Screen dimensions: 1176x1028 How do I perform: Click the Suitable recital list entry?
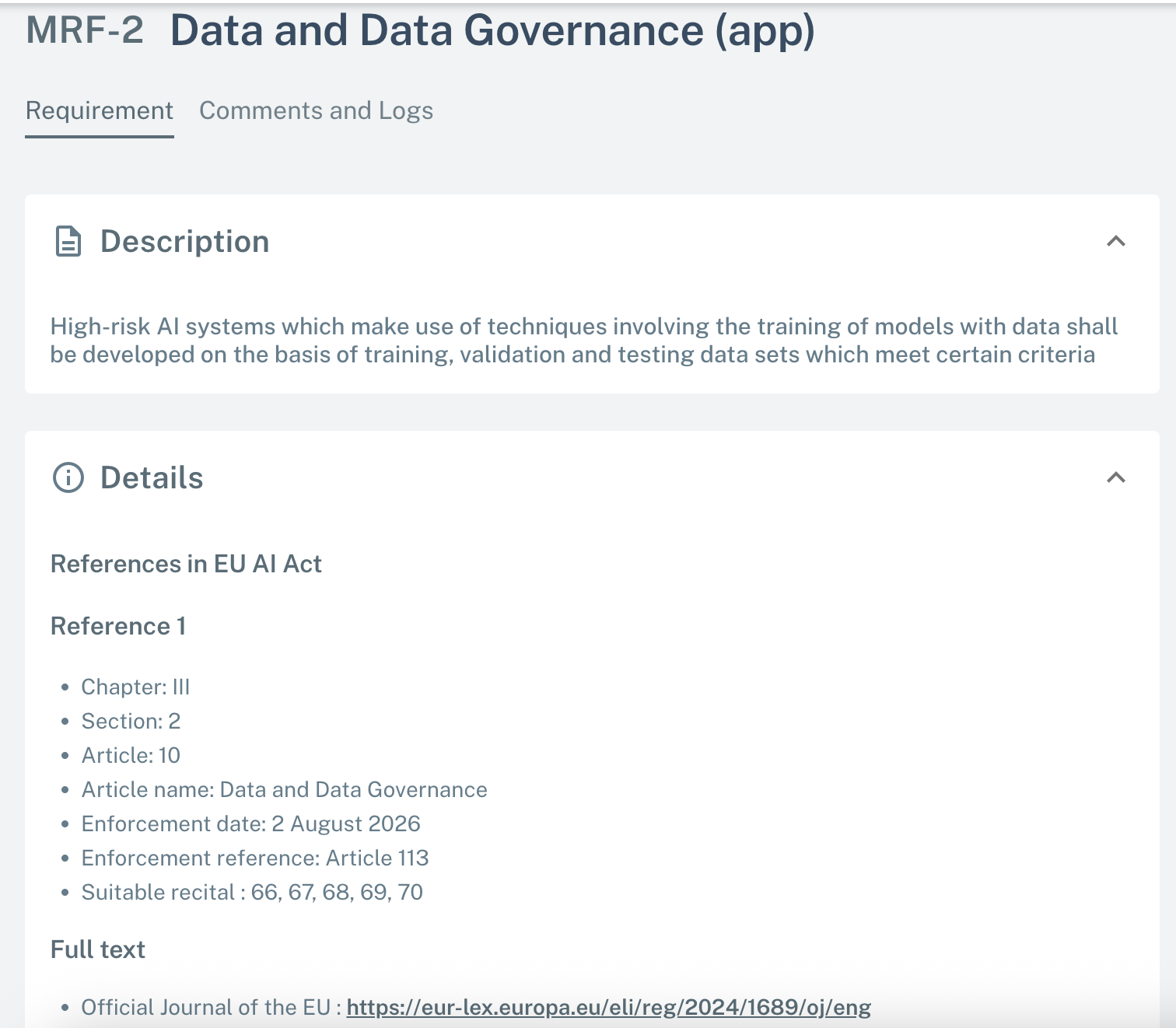(x=252, y=892)
